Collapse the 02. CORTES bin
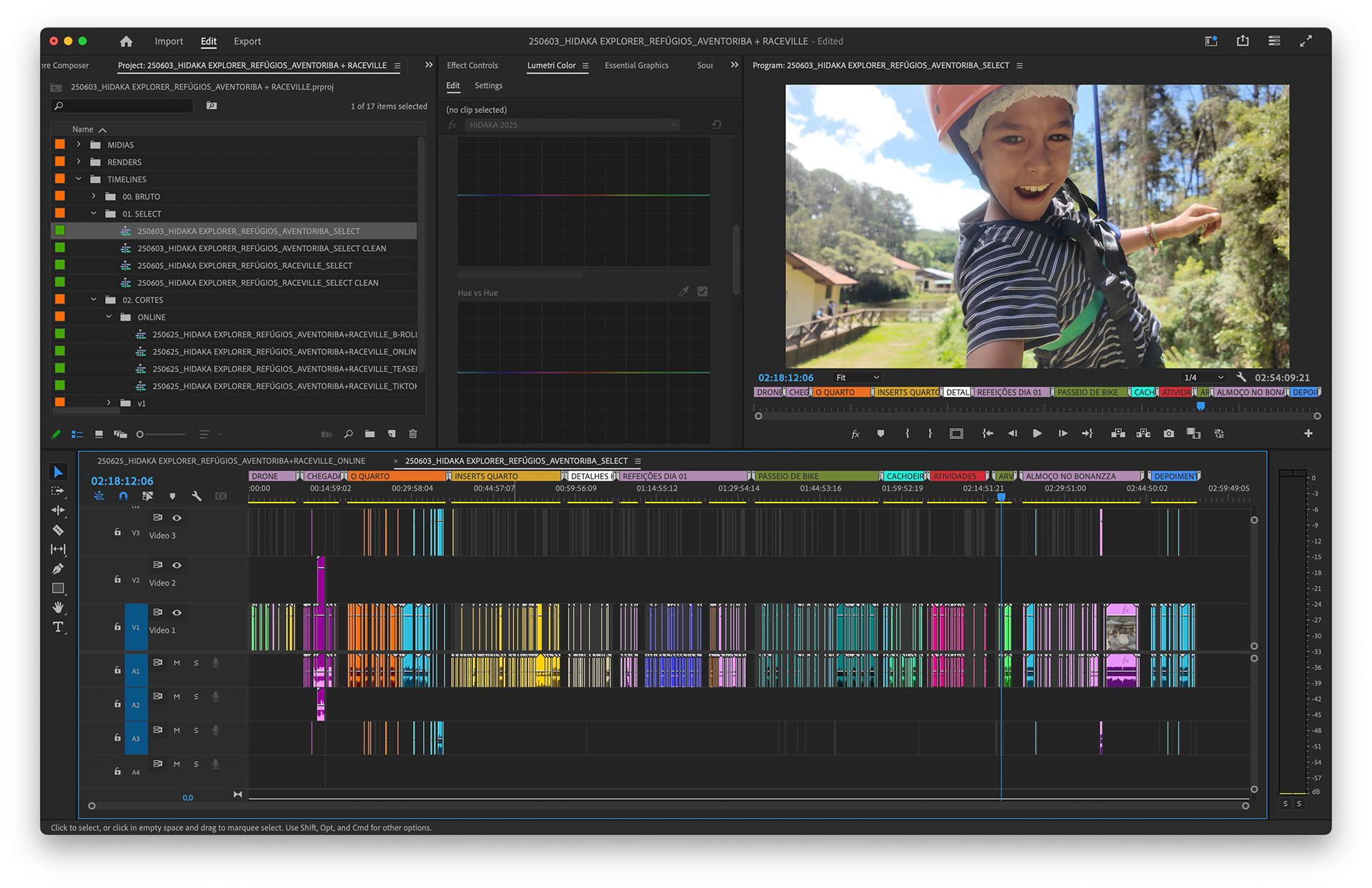 (x=94, y=300)
